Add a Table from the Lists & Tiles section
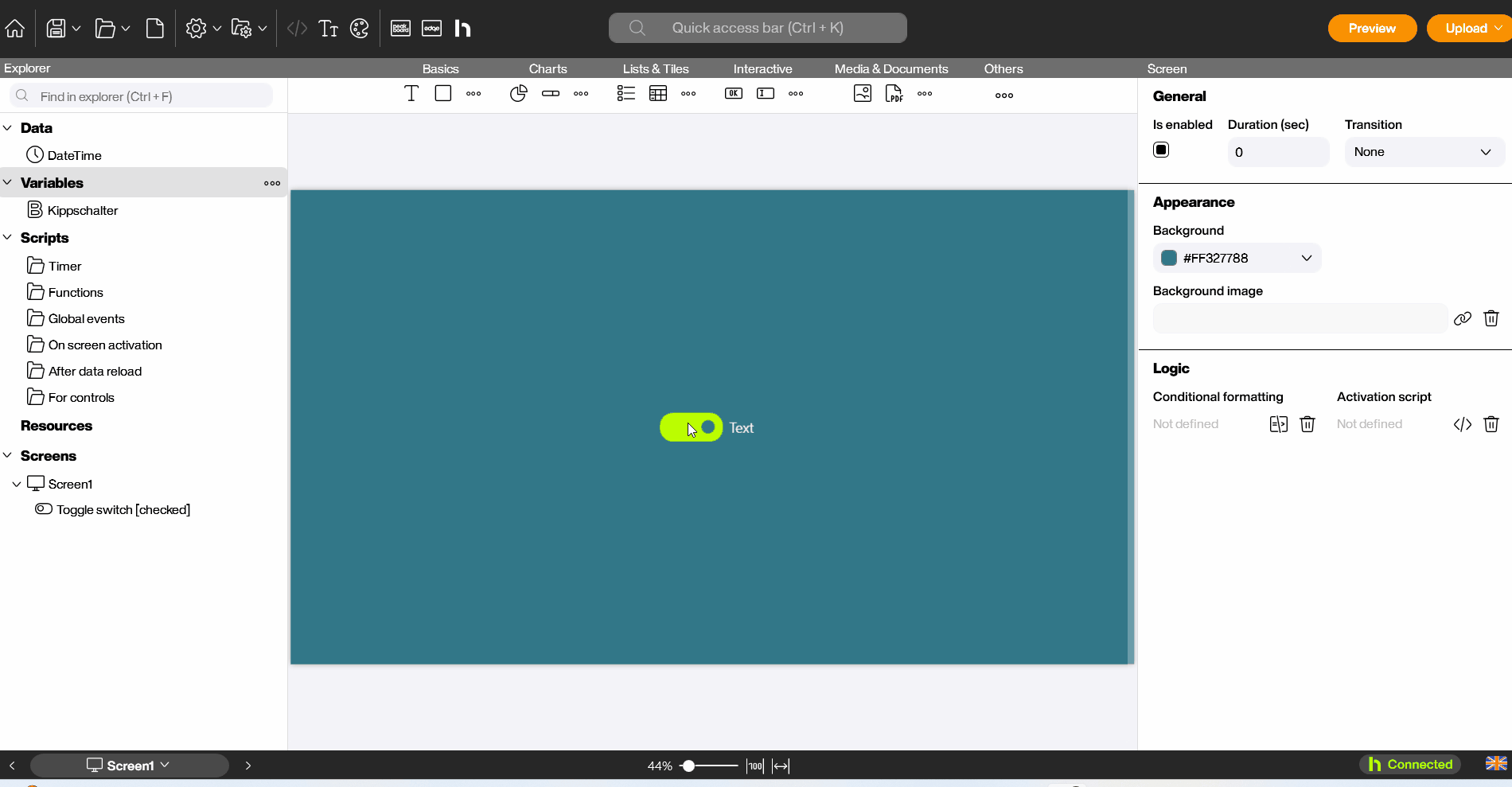This screenshot has width=1512, height=787. [x=657, y=93]
